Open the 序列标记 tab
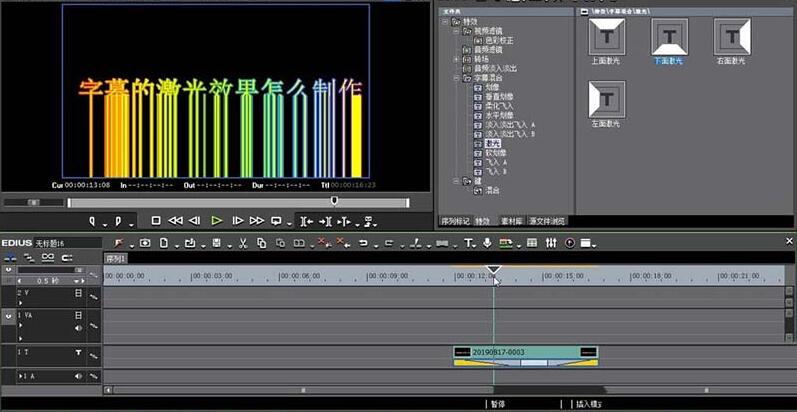The height and width of the screenshot is (412, 797). click(455, 220)
